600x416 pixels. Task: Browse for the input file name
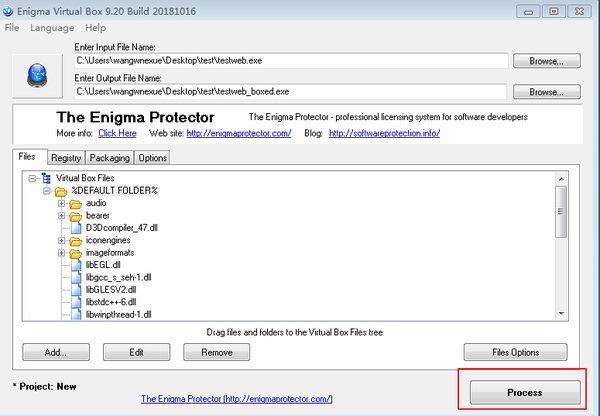tap(546, 61)
